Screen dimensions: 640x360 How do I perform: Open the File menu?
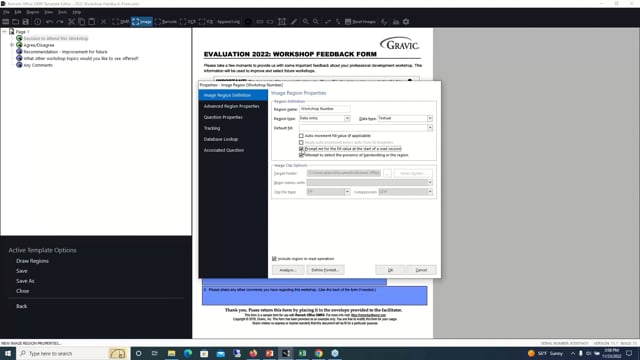[6, 12]
